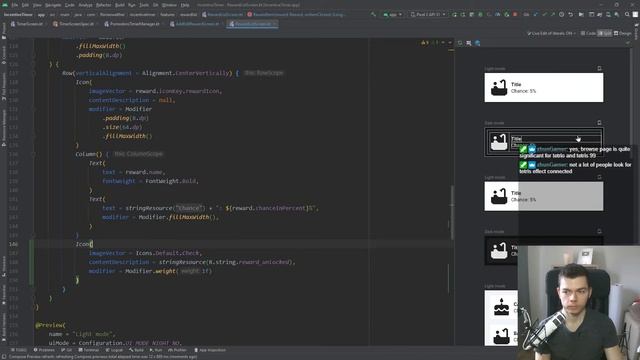Image resolution: width=640 pixels, height=360 pixels.
Task: Open the Run tool window at bottom
Action: click(x=156, y=350)
